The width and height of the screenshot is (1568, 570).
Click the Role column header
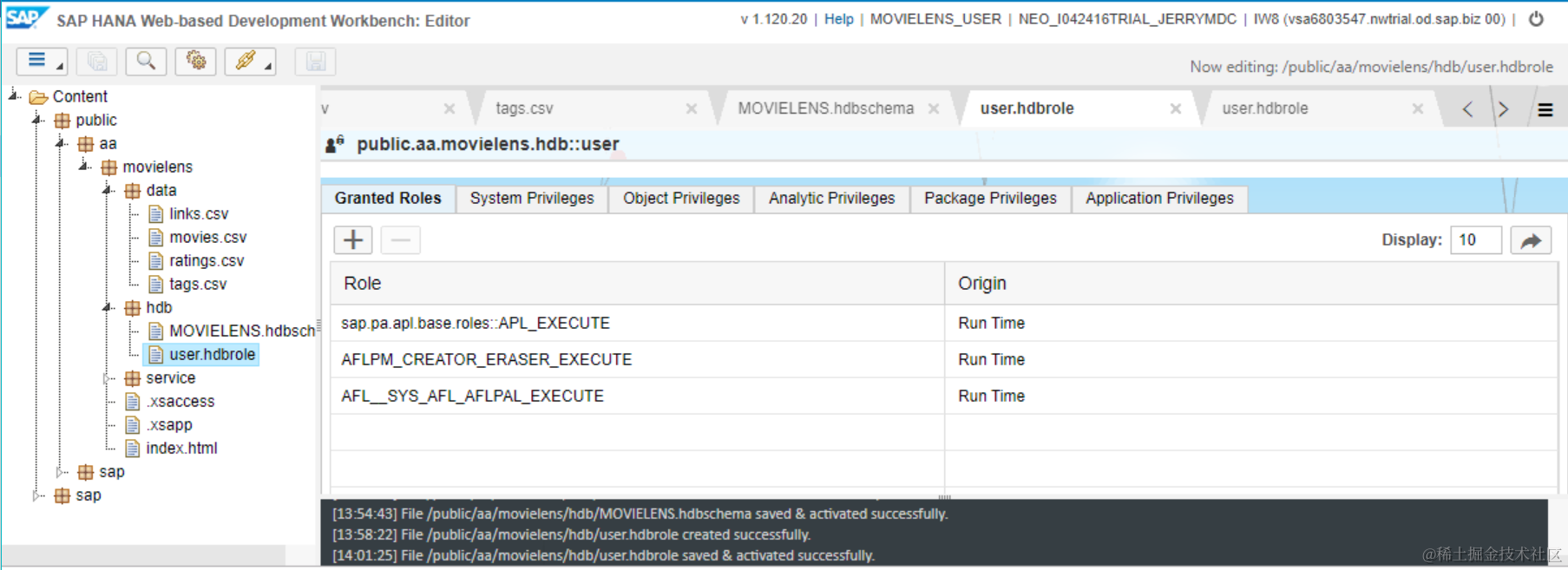[x=638, y=284]
